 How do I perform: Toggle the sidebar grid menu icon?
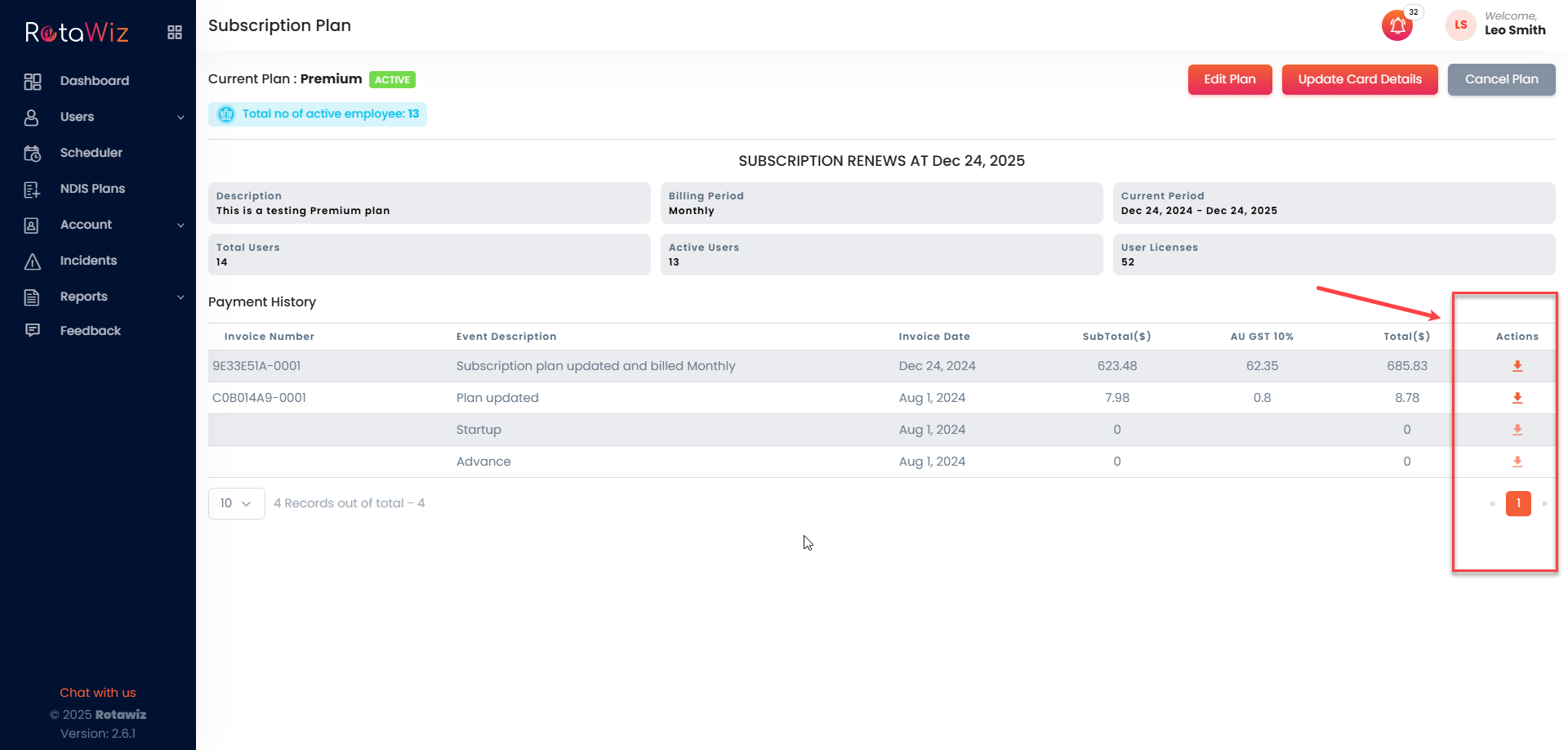click(x=175, y=33)
